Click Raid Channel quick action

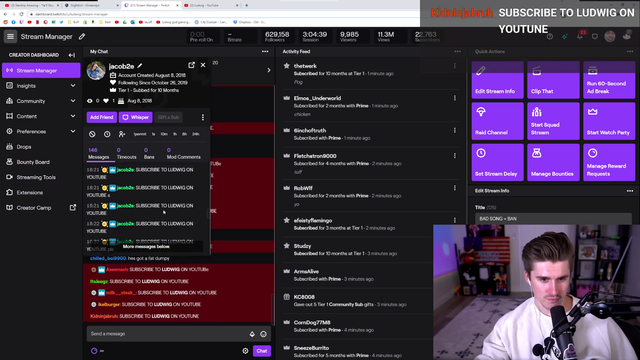pyautogui.click(x=498, y=121)
